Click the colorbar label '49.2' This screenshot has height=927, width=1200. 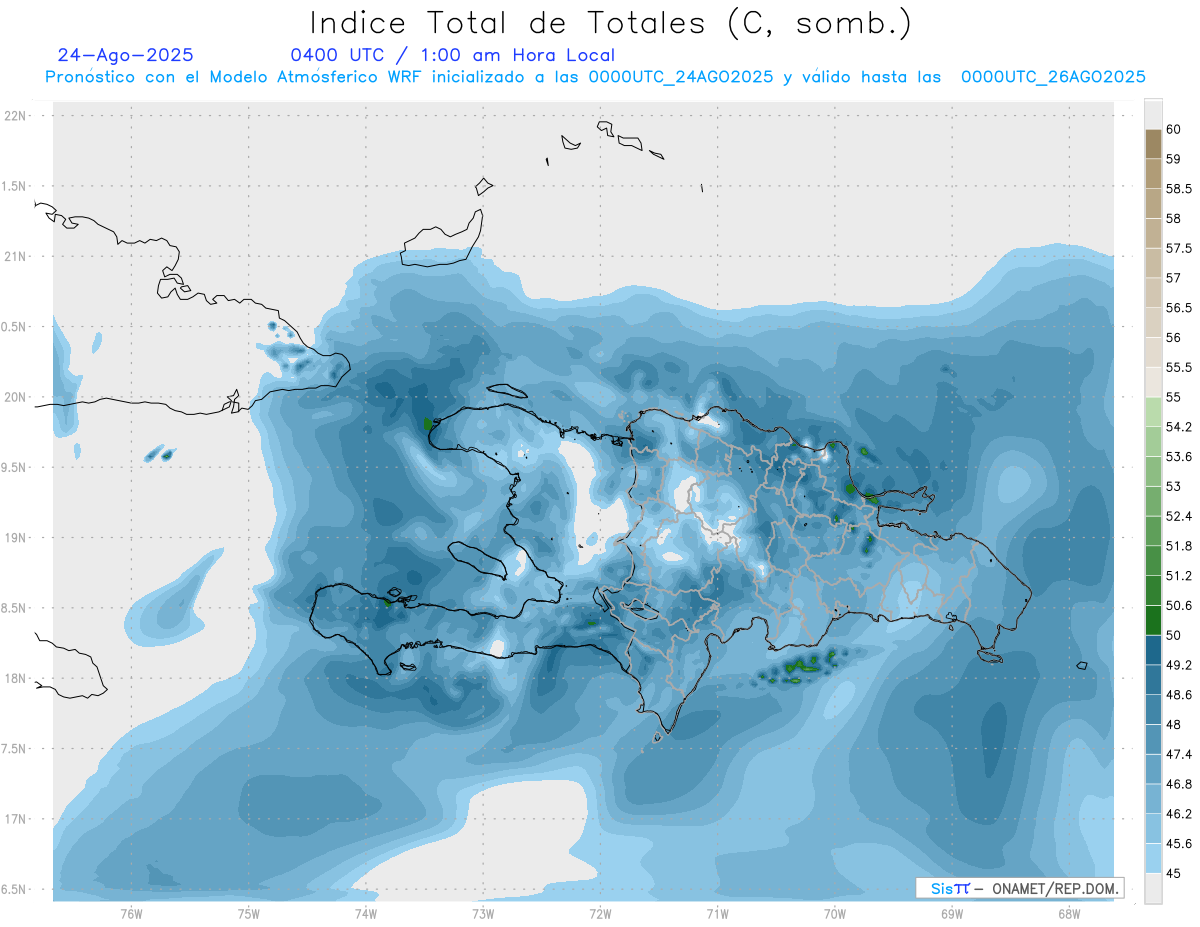click(1179, 665)
